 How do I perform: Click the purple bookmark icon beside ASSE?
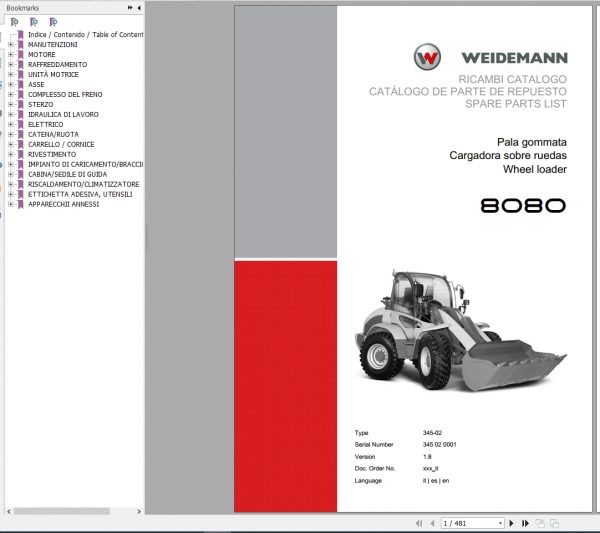21,85
